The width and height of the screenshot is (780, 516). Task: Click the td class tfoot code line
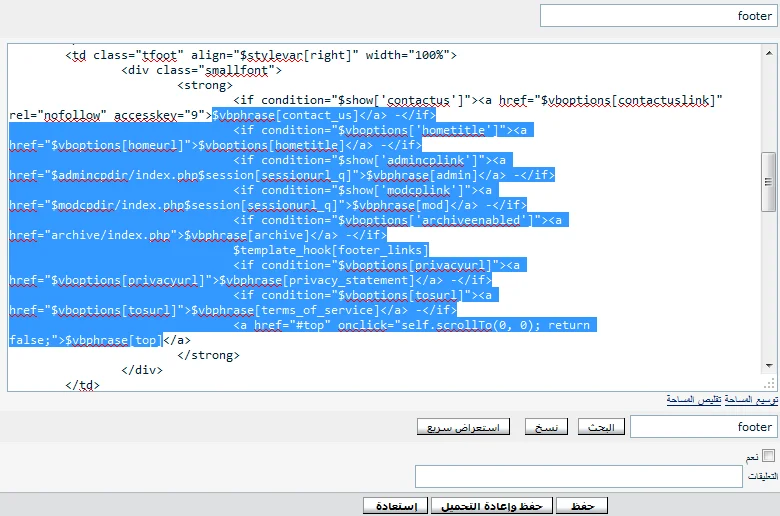click(260, 55)
